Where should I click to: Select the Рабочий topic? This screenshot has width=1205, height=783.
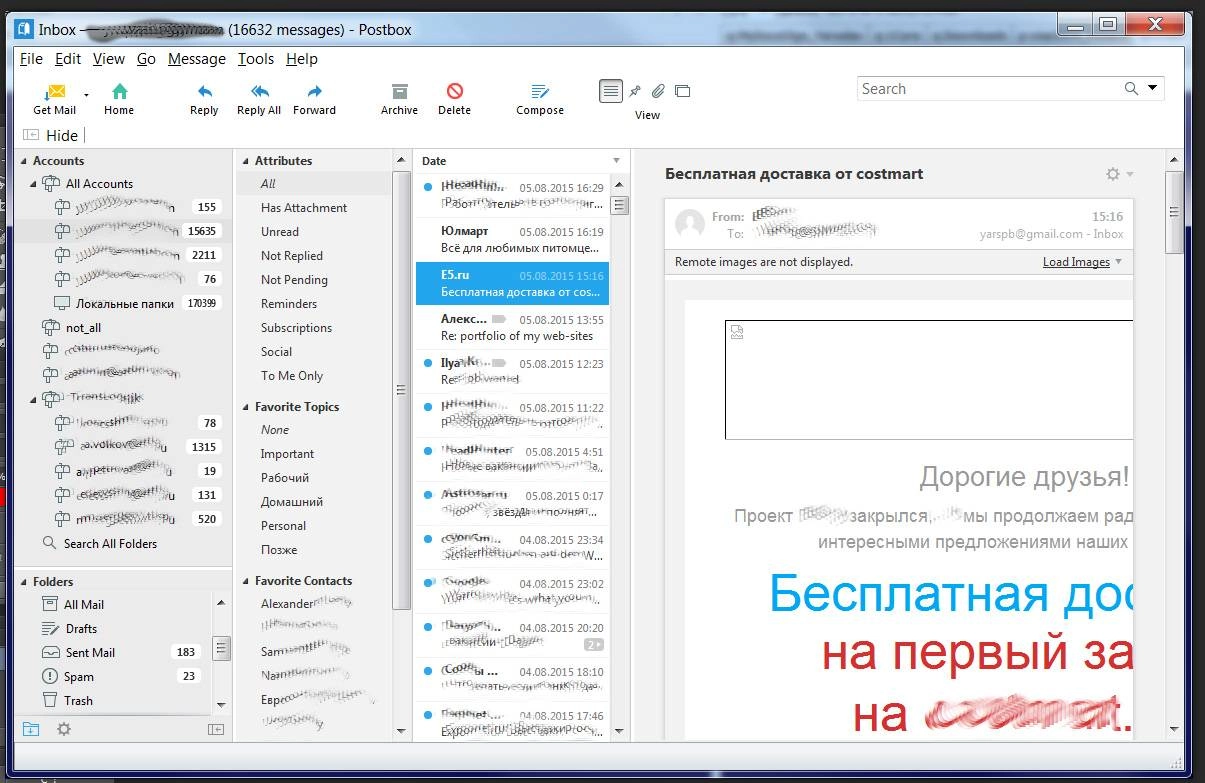[285, 478]
